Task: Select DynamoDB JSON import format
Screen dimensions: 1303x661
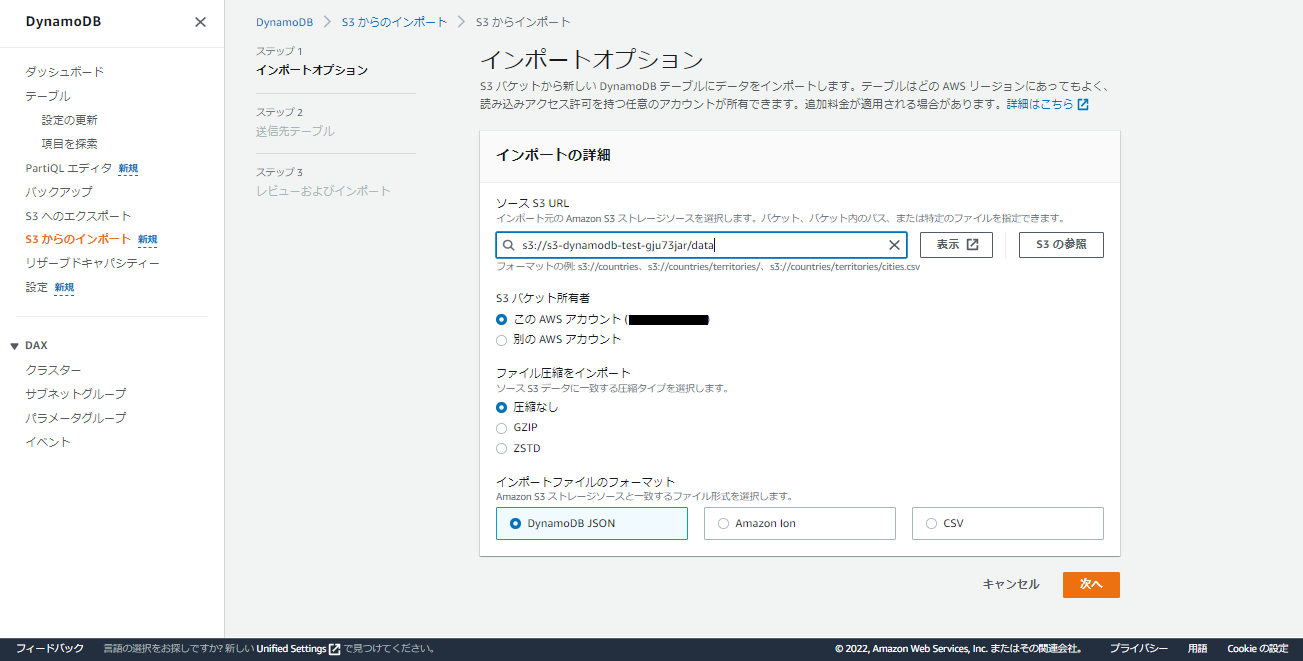Action: click(x=592, y=523)
